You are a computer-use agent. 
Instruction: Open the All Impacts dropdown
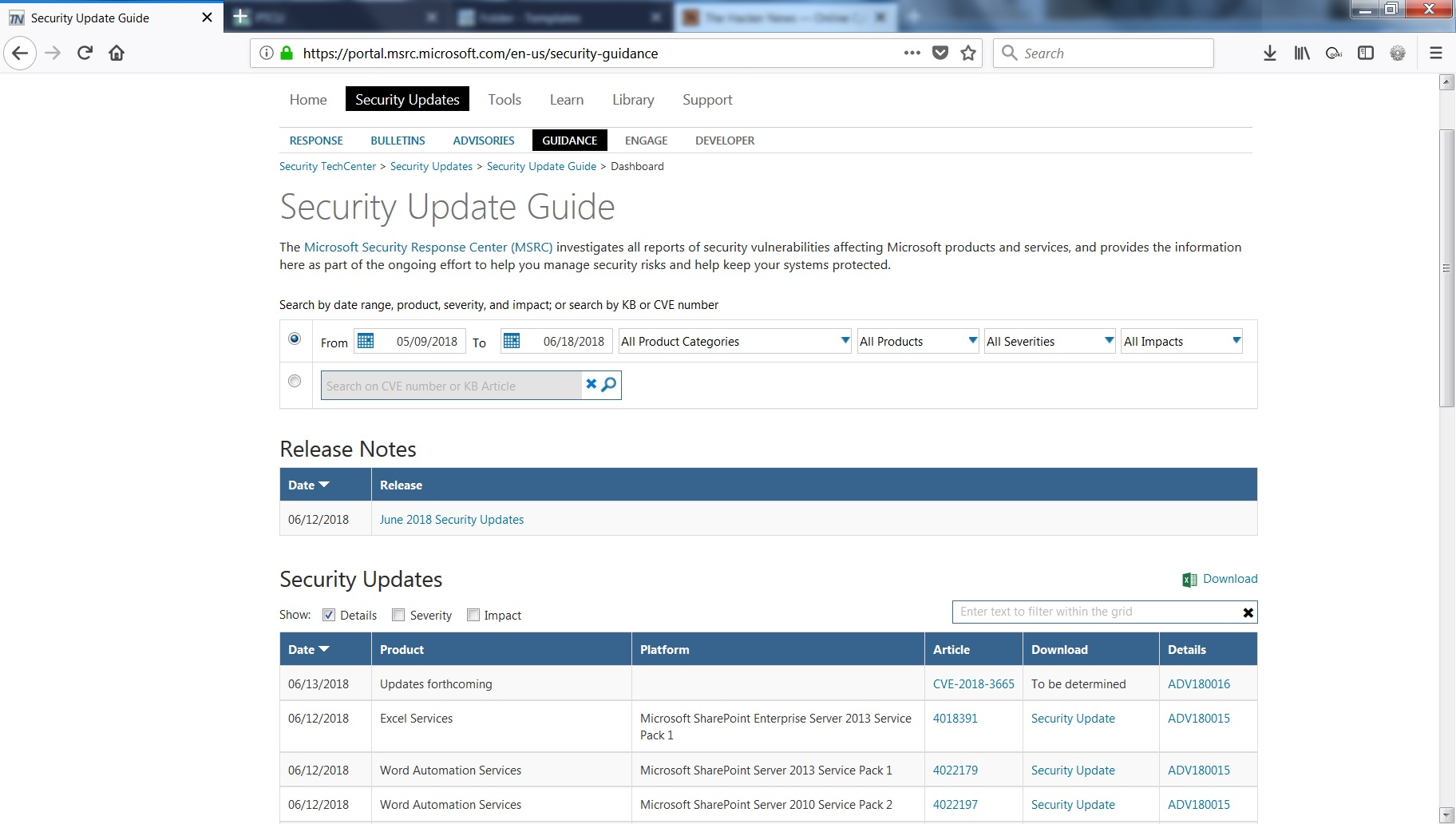tap(1182, 341)
